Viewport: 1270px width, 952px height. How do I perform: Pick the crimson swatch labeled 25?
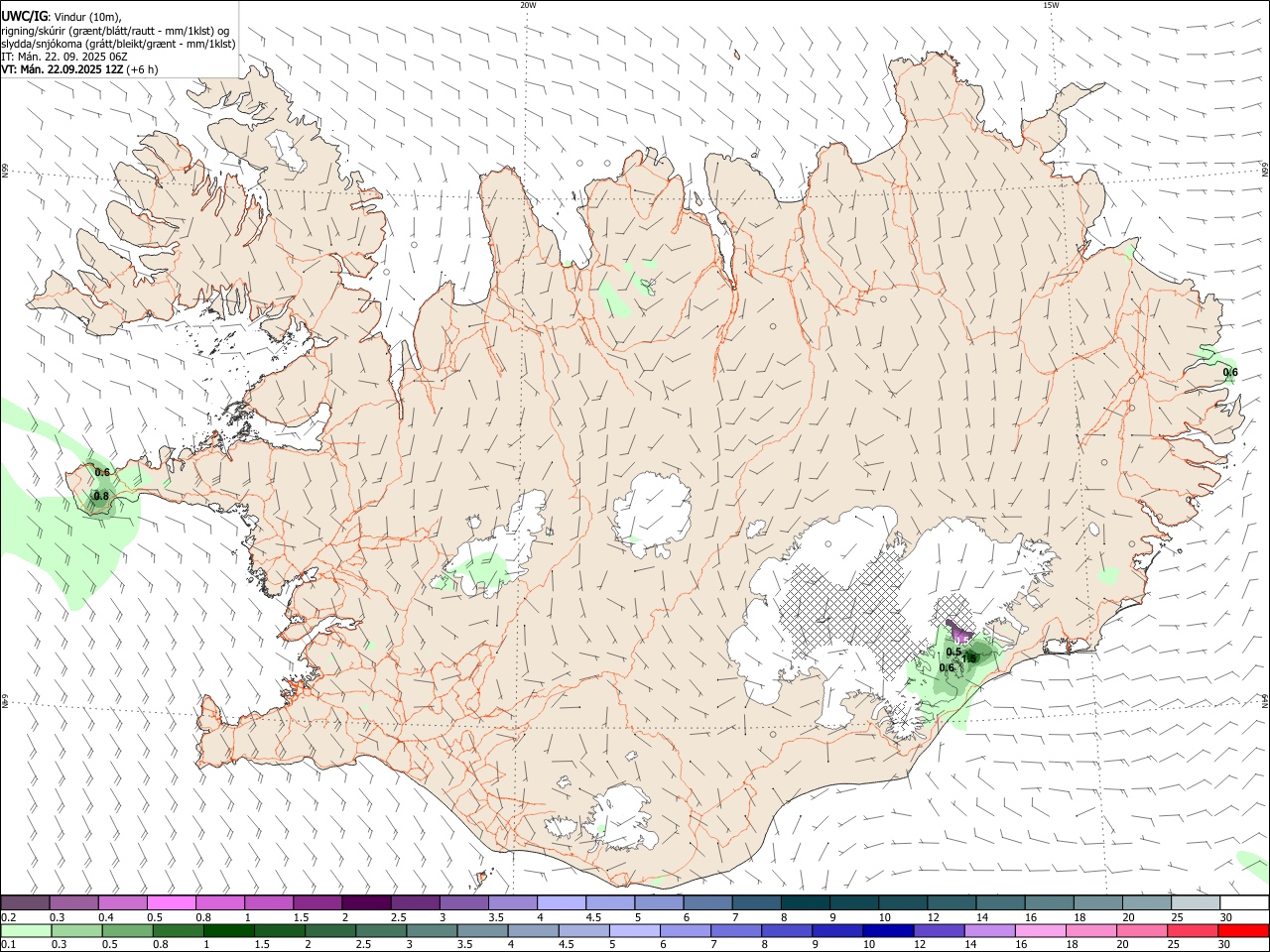1192,931
